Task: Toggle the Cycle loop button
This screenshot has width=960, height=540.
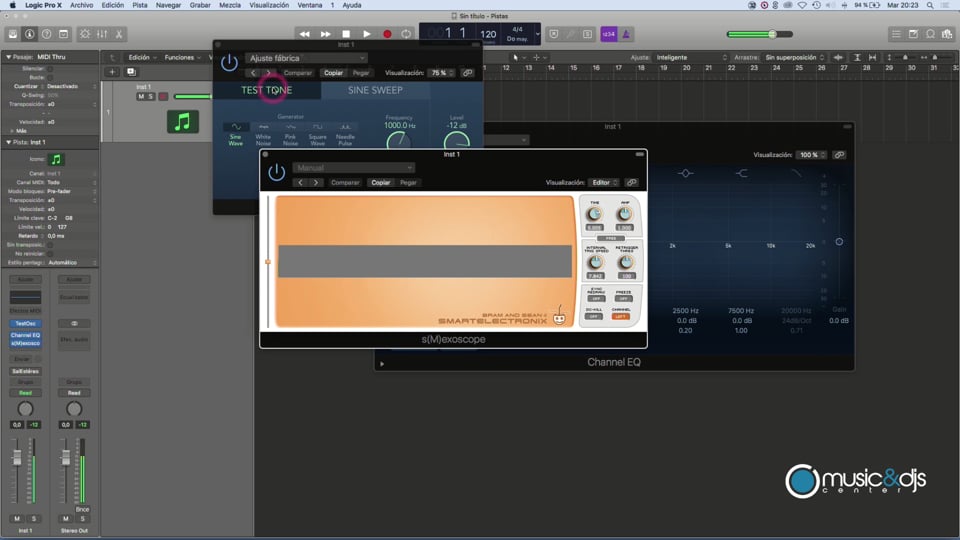Action: (406, 34)
